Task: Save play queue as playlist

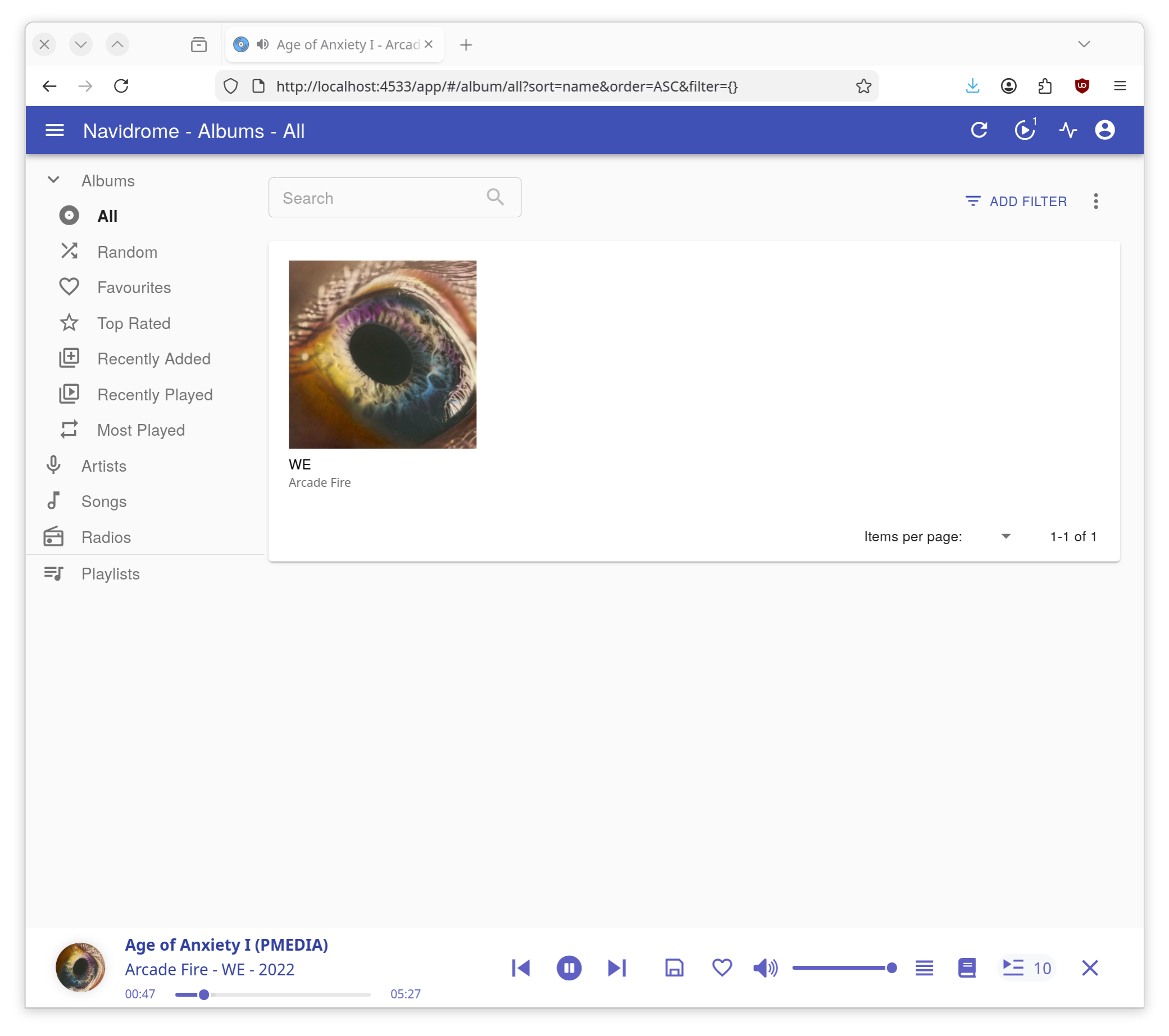Action: [674, 968]
